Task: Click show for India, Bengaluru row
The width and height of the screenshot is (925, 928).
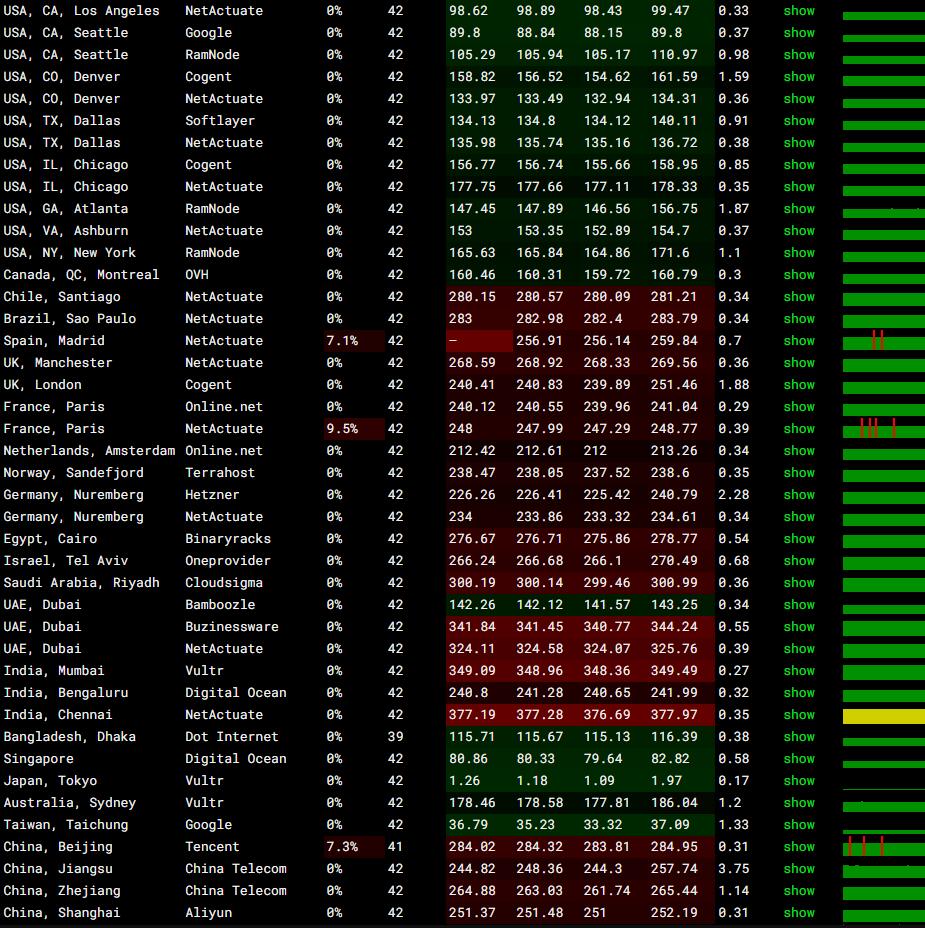Action: (x=799, y=692)
